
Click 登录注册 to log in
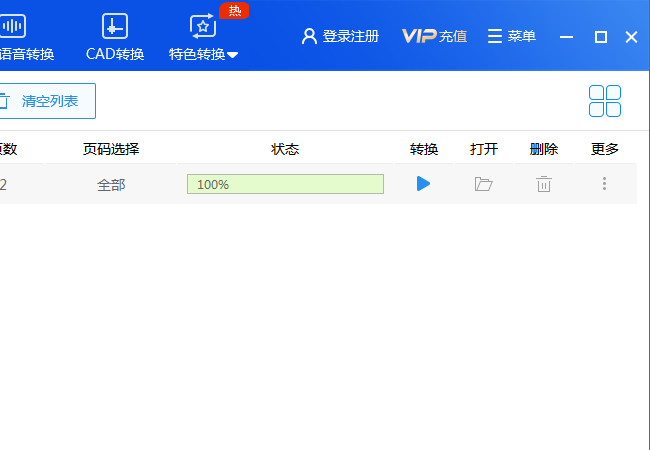(340, 36)
